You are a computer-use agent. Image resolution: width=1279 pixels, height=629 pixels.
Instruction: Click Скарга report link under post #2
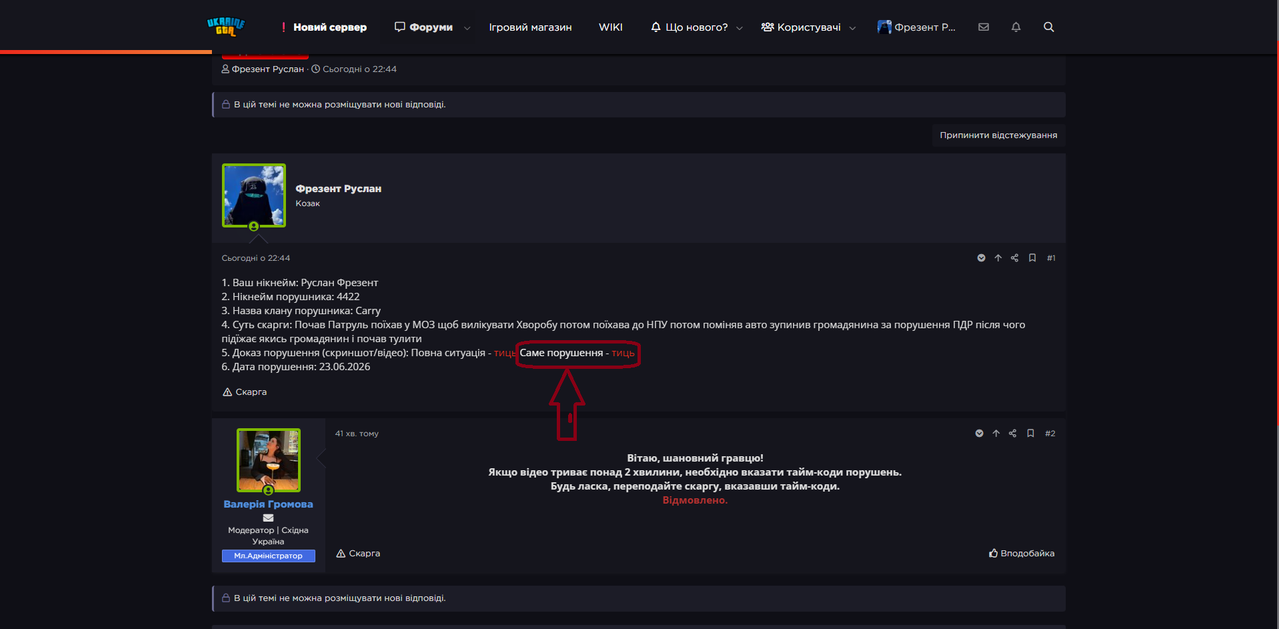click(358, 553)
